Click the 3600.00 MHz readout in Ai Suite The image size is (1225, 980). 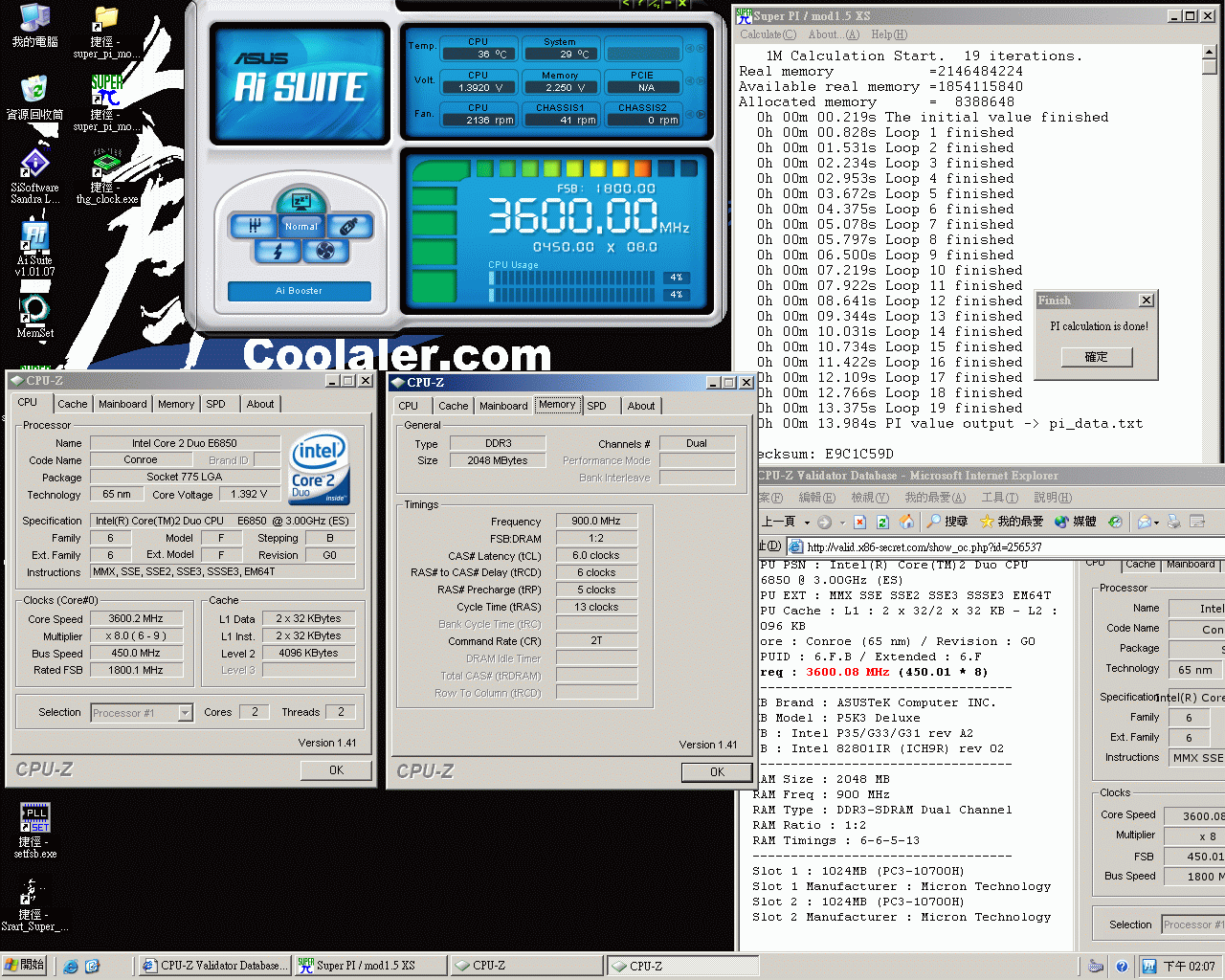click(589, 216)
